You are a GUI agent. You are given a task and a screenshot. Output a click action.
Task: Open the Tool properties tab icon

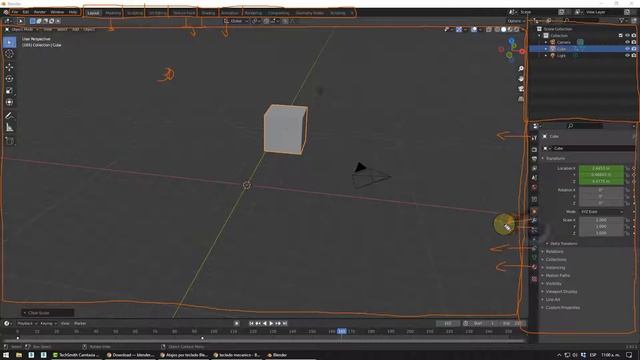pyautogui.click(x=534, y=139)
